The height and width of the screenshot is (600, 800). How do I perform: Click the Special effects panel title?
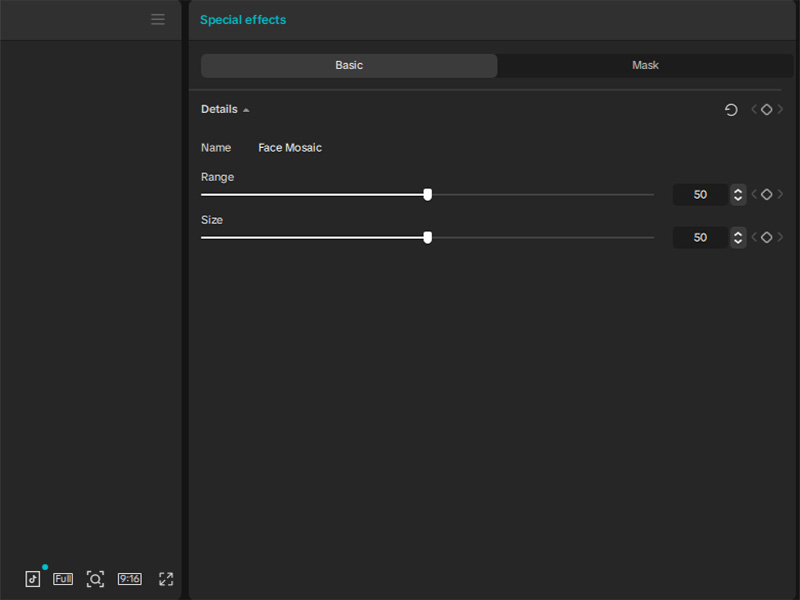pyautogui.click(x=243, y=20)
